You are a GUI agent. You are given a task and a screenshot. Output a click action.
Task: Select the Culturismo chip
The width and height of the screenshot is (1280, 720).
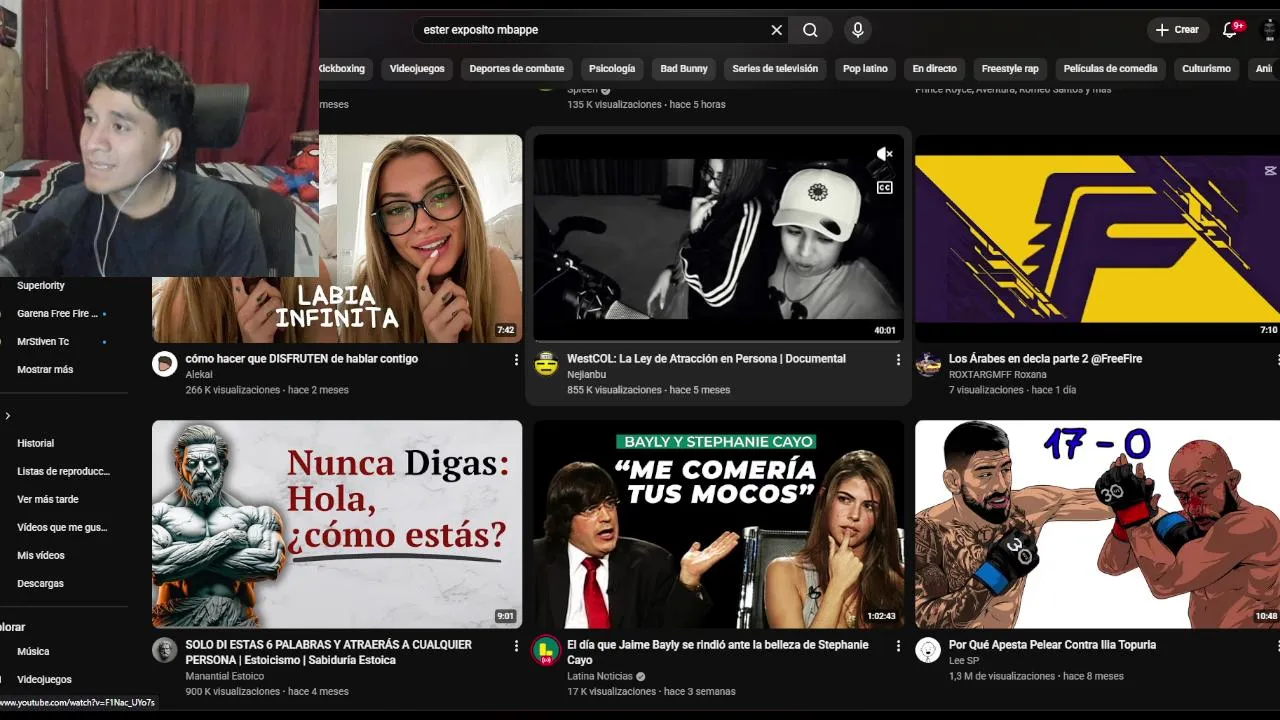[x=1206, y=69]
